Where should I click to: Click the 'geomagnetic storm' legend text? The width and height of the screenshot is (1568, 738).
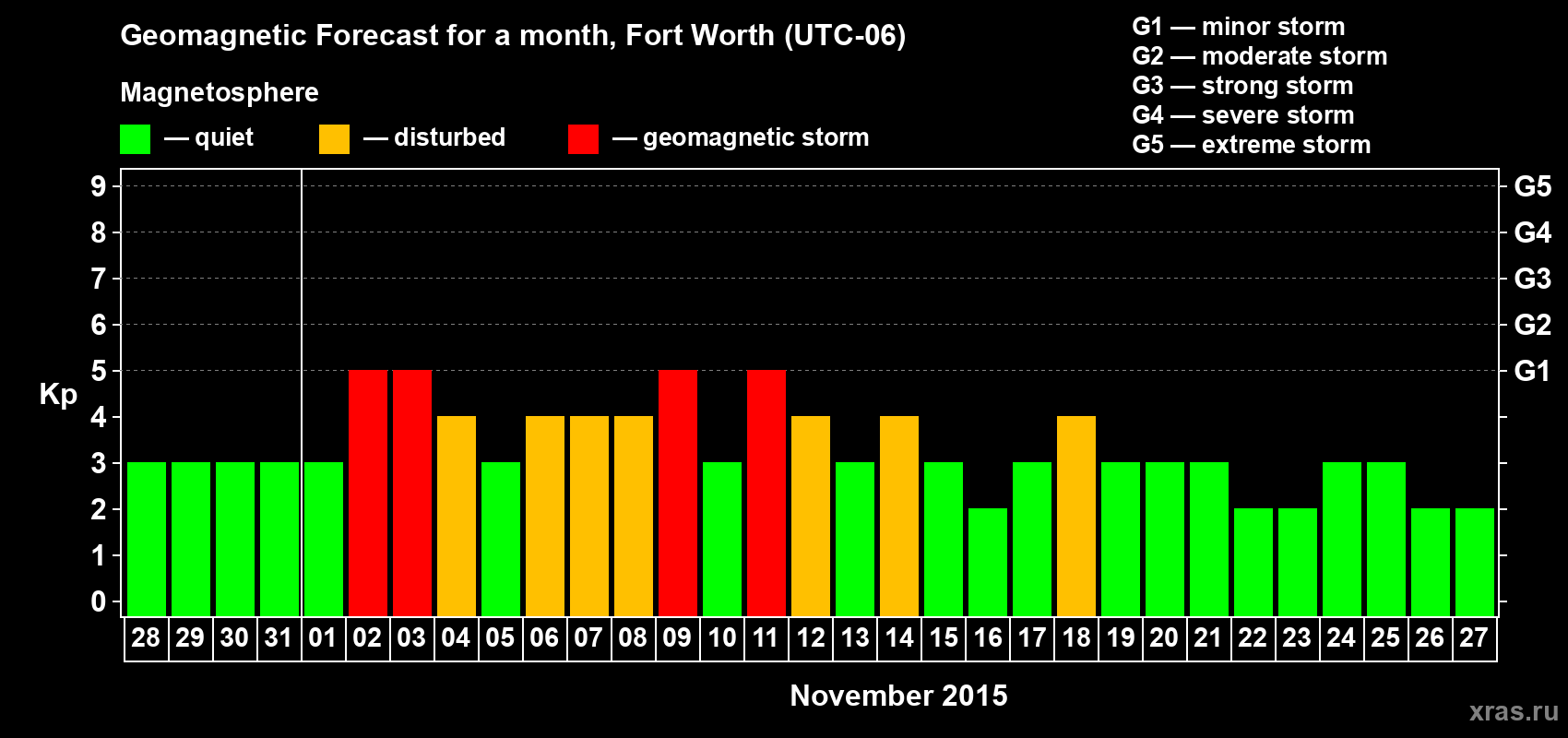(x=756, y=137)
